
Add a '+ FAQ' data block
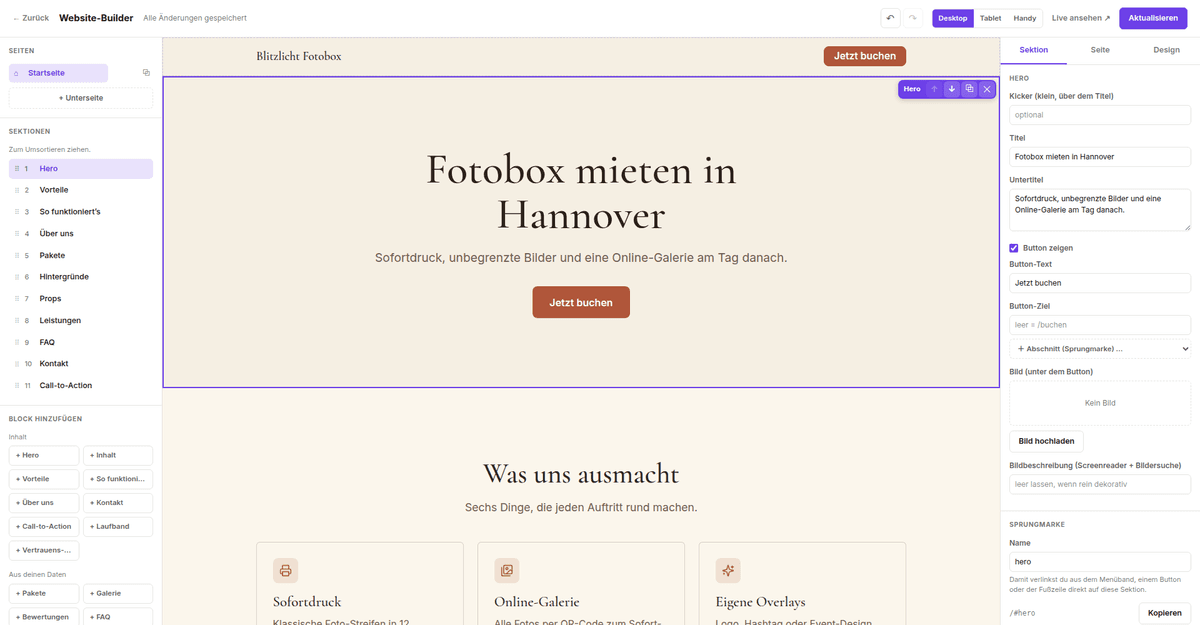point(118,617)
